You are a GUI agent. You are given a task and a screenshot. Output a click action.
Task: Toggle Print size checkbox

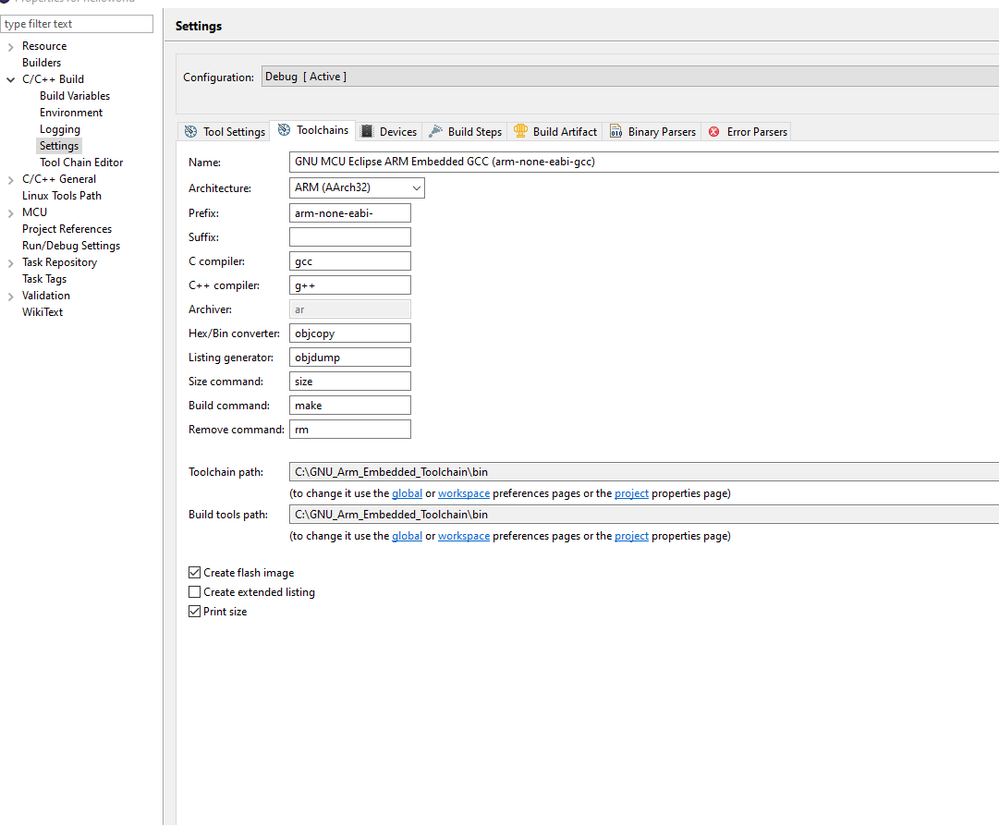(195, 612)
